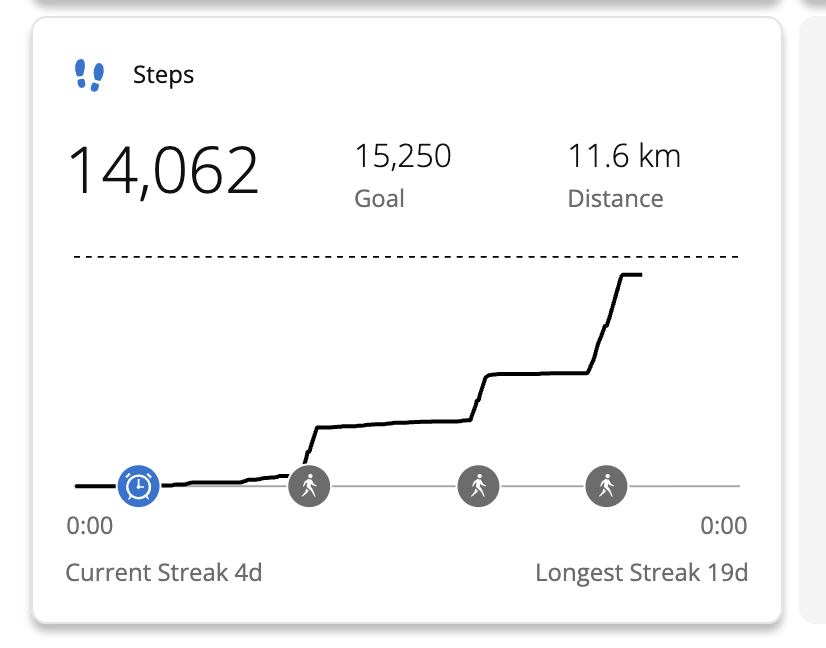
Task: Select the Goal label
Action: coord(379,198)
